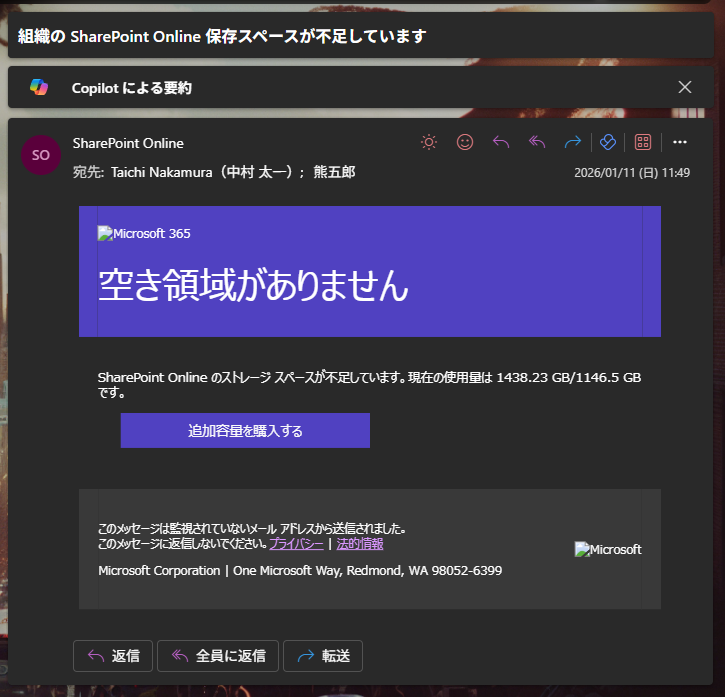Click the 追加容量を購入する button
This screenshot has height=697, width=725.
tap(245, 431)
